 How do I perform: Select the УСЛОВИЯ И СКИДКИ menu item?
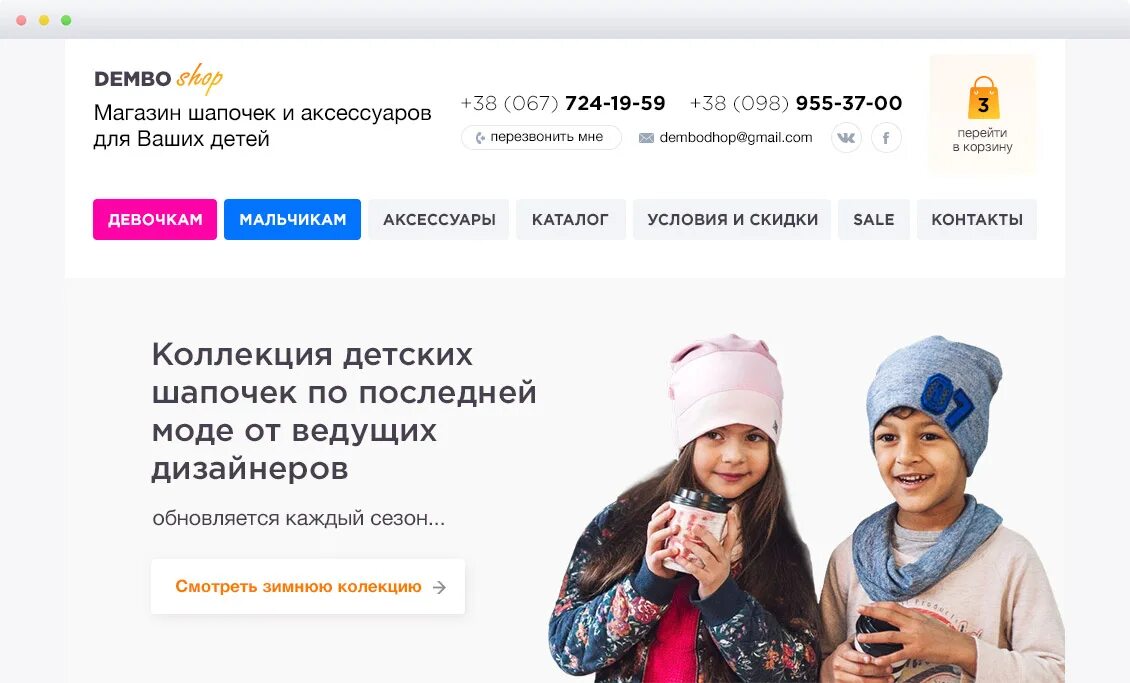pos(732,220)
